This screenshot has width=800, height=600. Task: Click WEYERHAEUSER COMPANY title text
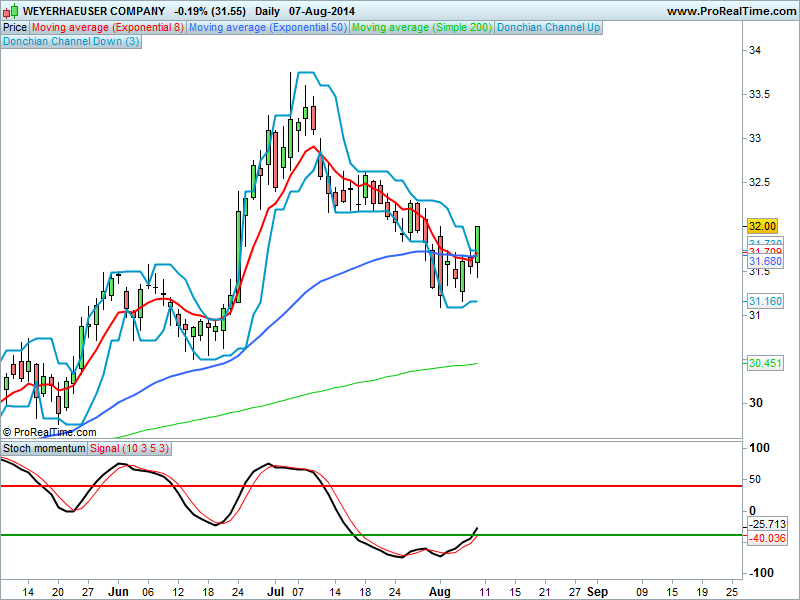(x=94, y=11)
